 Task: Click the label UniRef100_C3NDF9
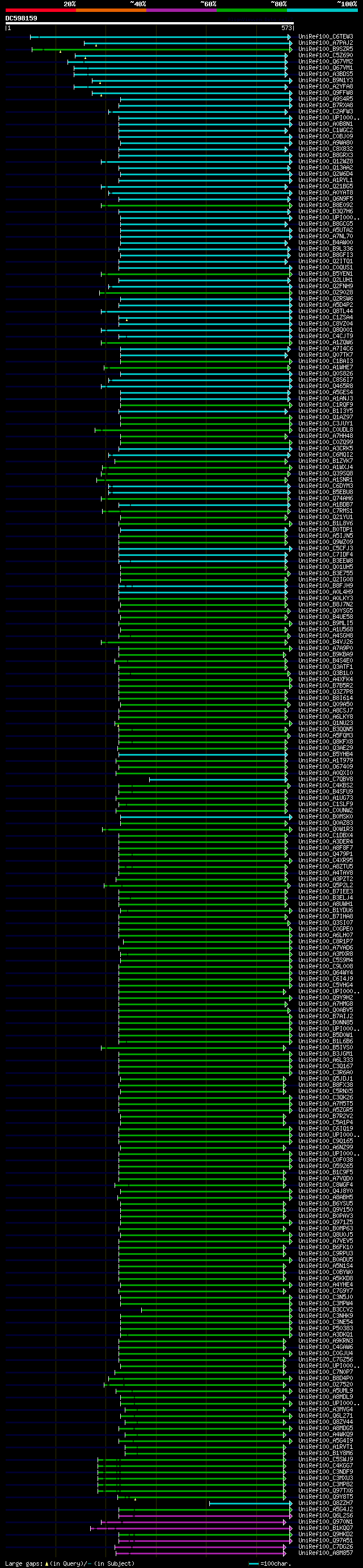(325, 1472)
